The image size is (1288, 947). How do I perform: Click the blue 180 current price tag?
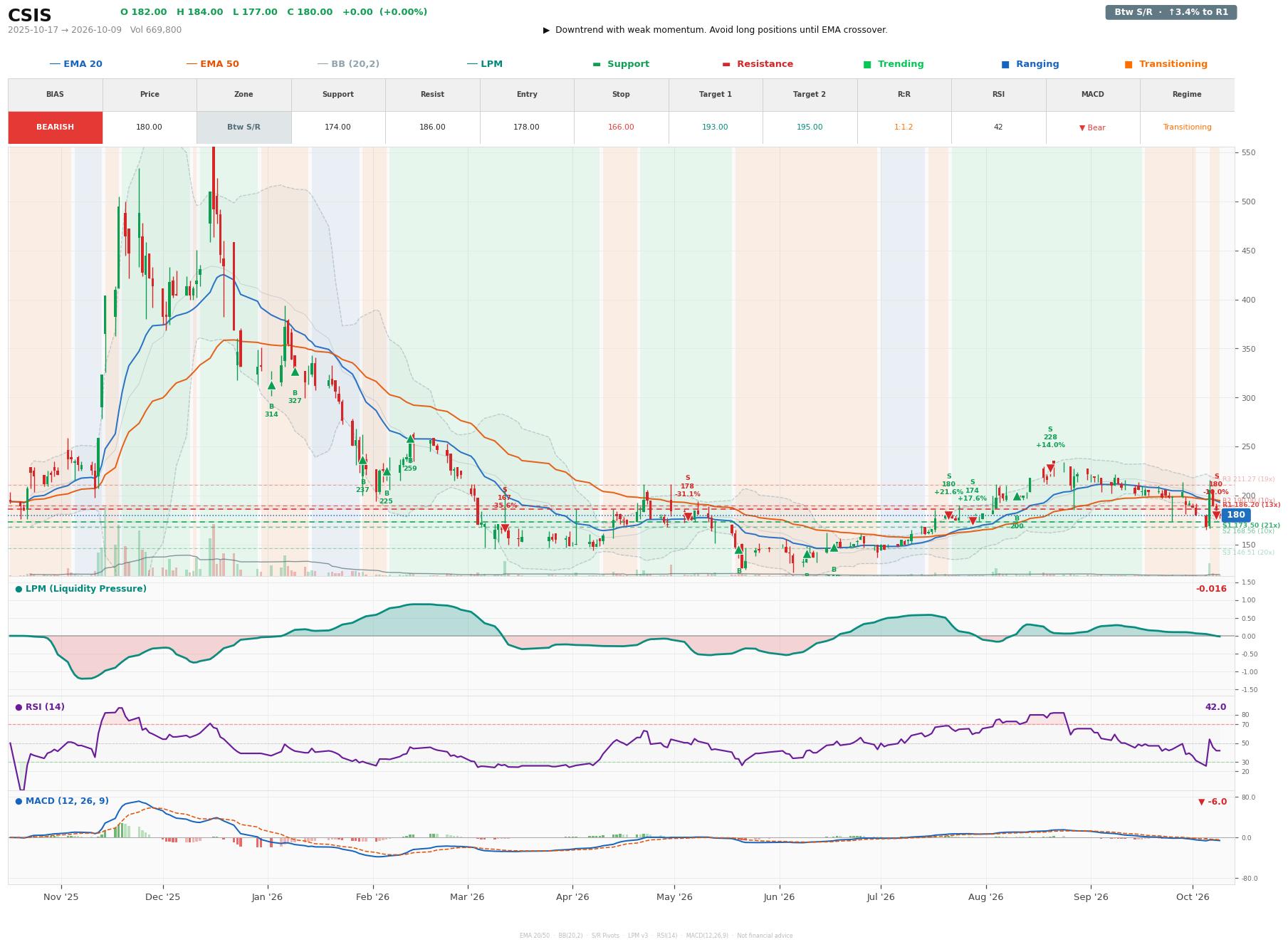point(1236,515)
